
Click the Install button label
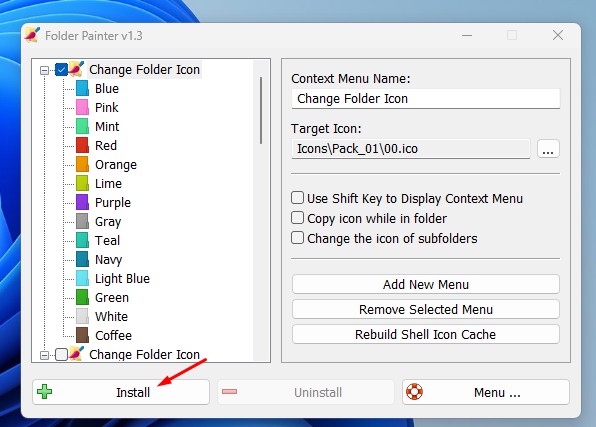[133, 392]
